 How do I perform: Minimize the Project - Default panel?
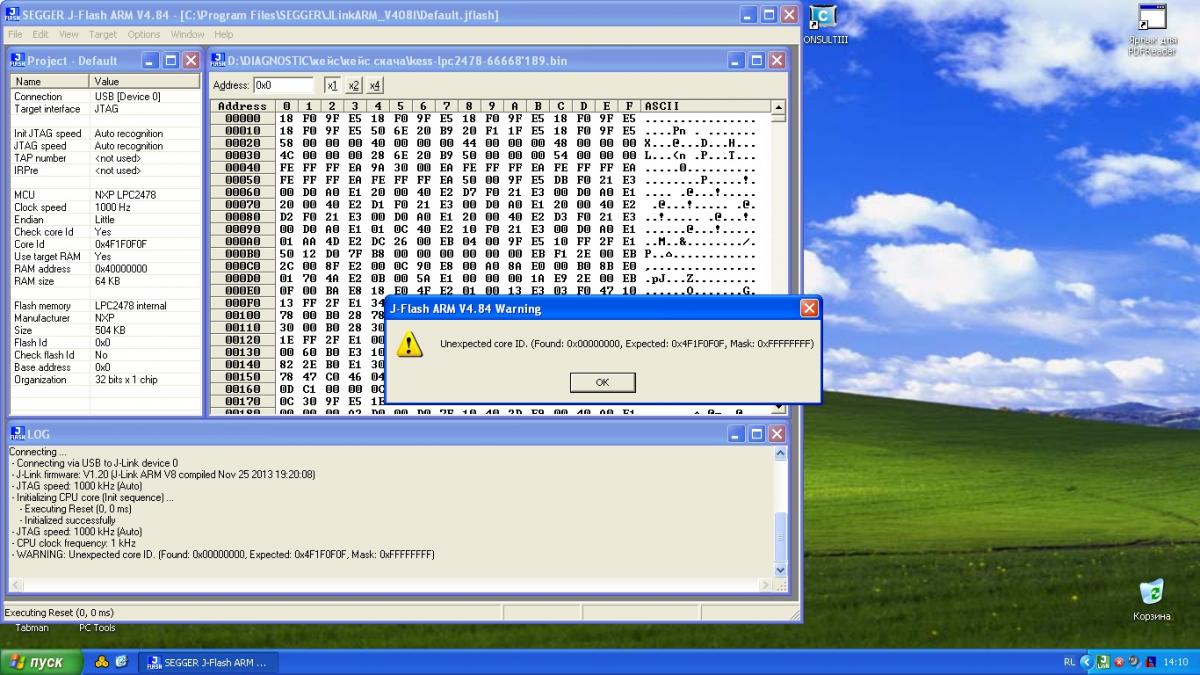click(149, 61)
